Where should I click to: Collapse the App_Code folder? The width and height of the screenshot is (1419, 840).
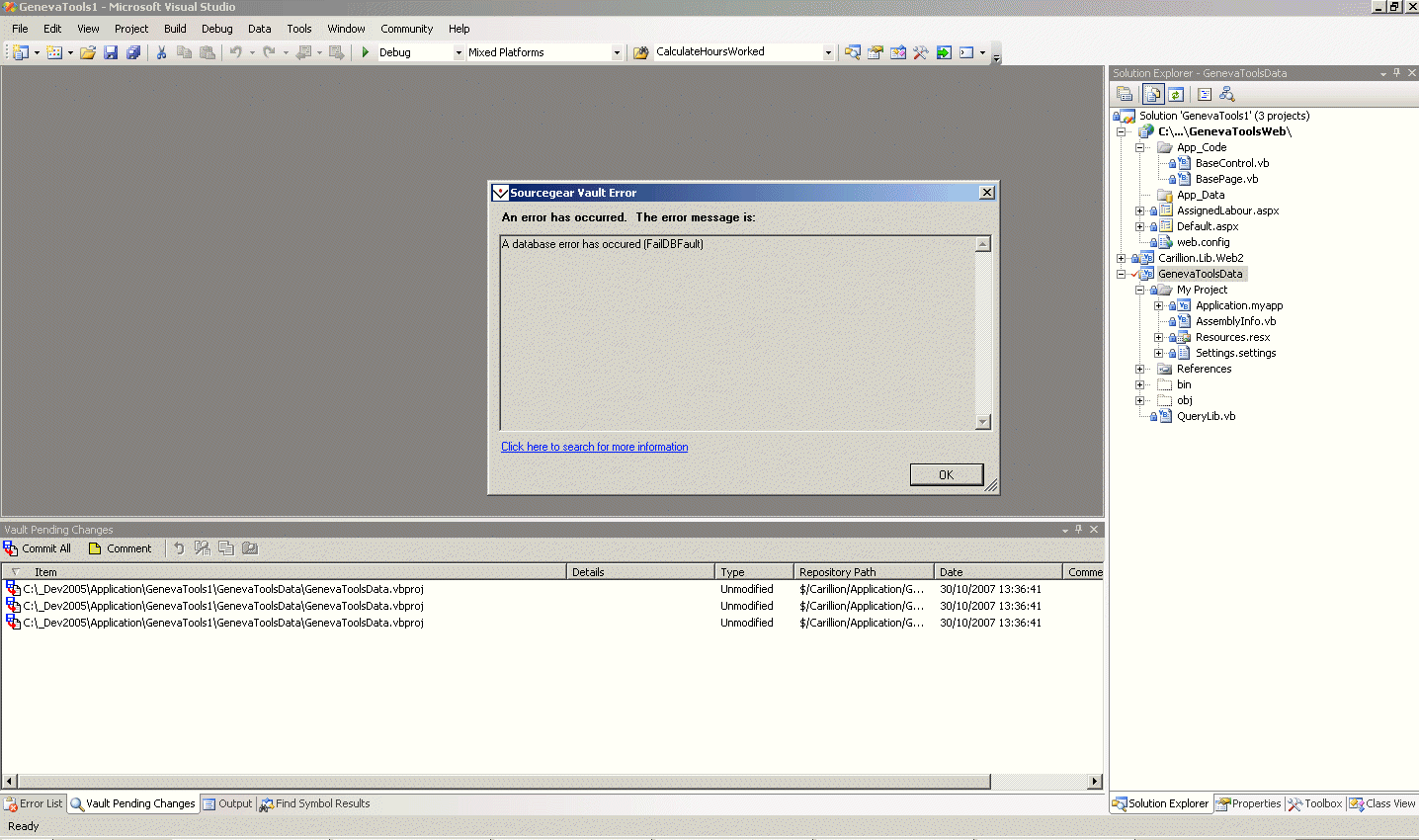pos(1139,147)
